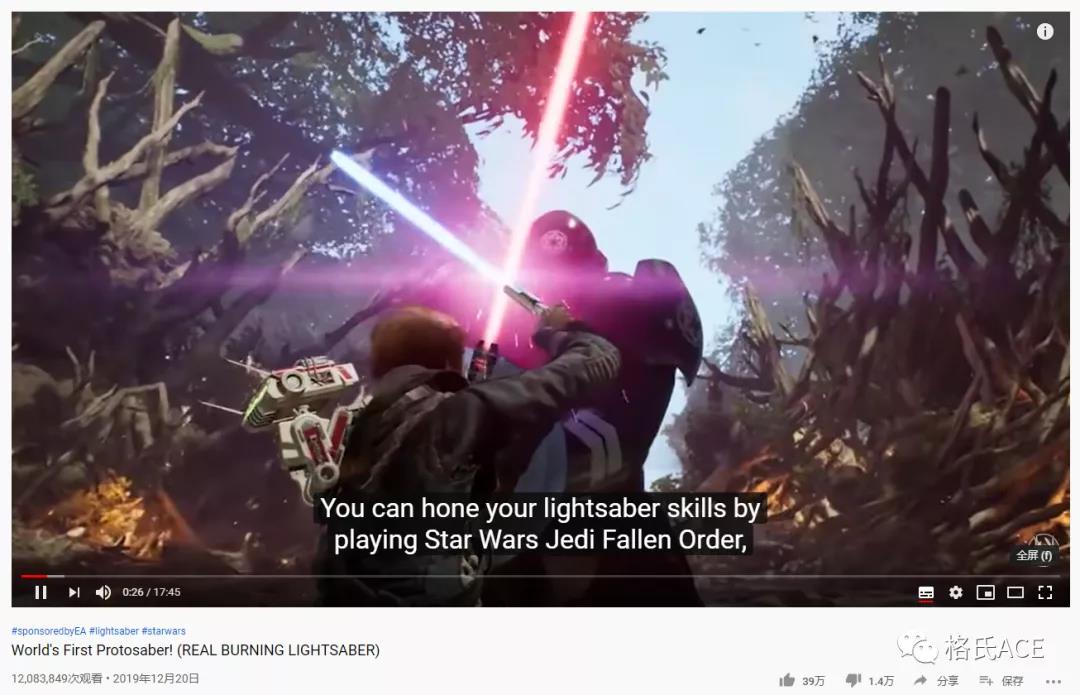Dislike the video with thumbs down

pos(853,681)
